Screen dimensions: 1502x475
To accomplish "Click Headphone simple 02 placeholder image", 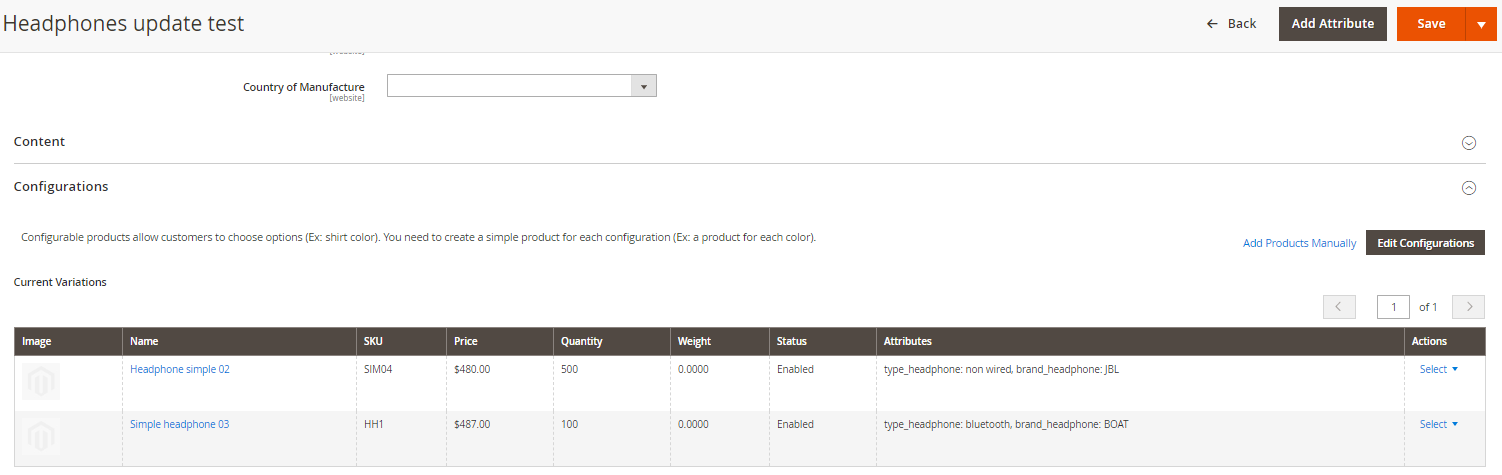I will [41, 381].
